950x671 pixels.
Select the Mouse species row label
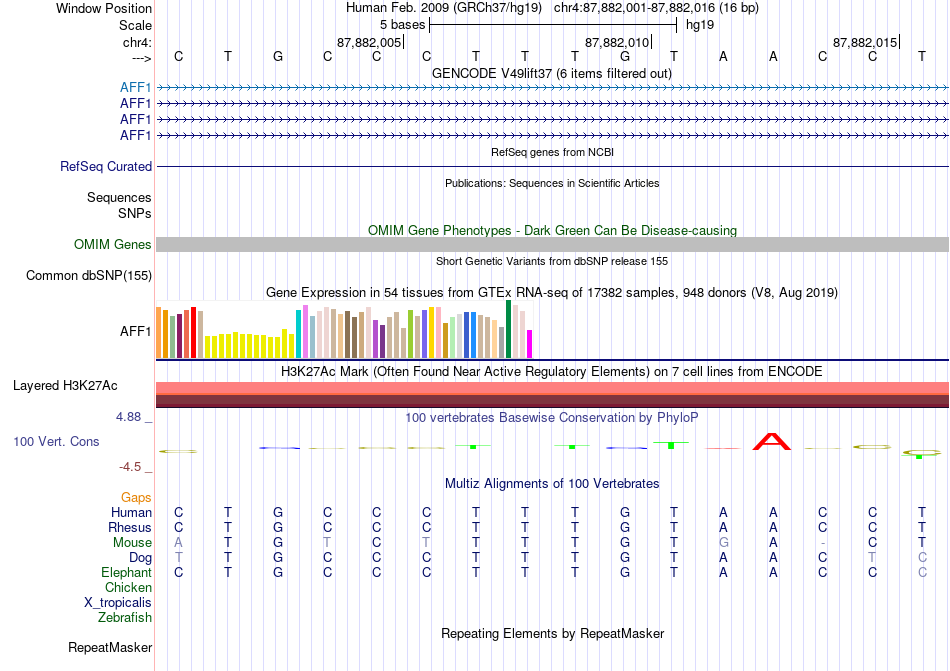[132, 543]
